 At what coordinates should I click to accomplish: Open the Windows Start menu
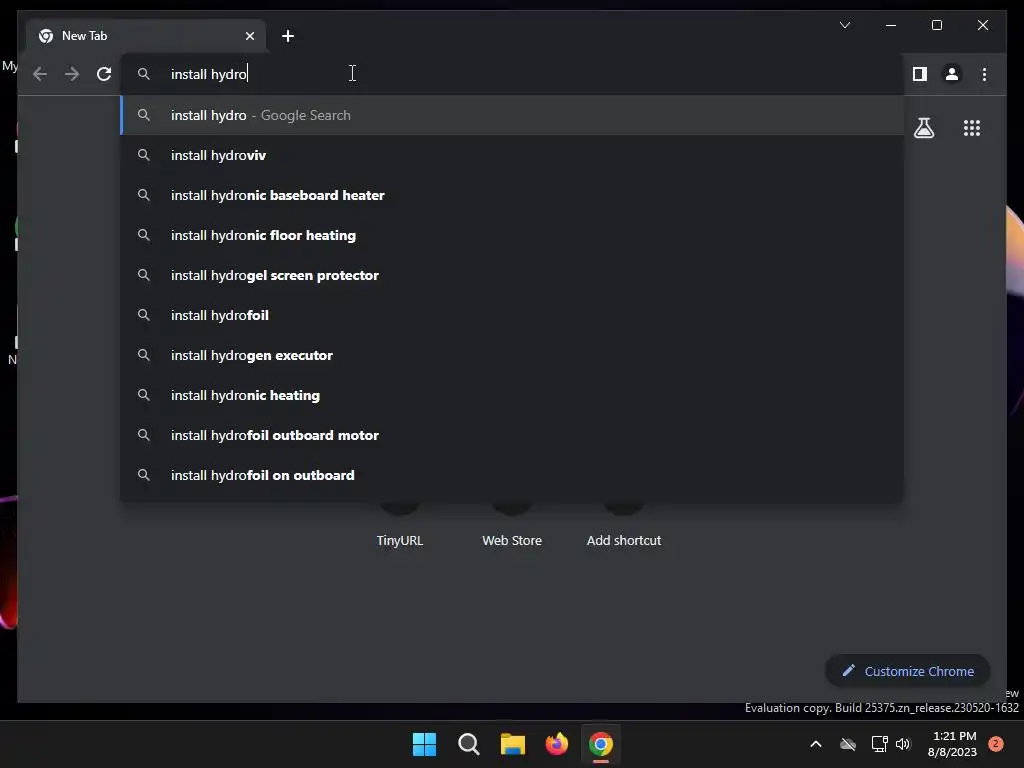(424, 744)
